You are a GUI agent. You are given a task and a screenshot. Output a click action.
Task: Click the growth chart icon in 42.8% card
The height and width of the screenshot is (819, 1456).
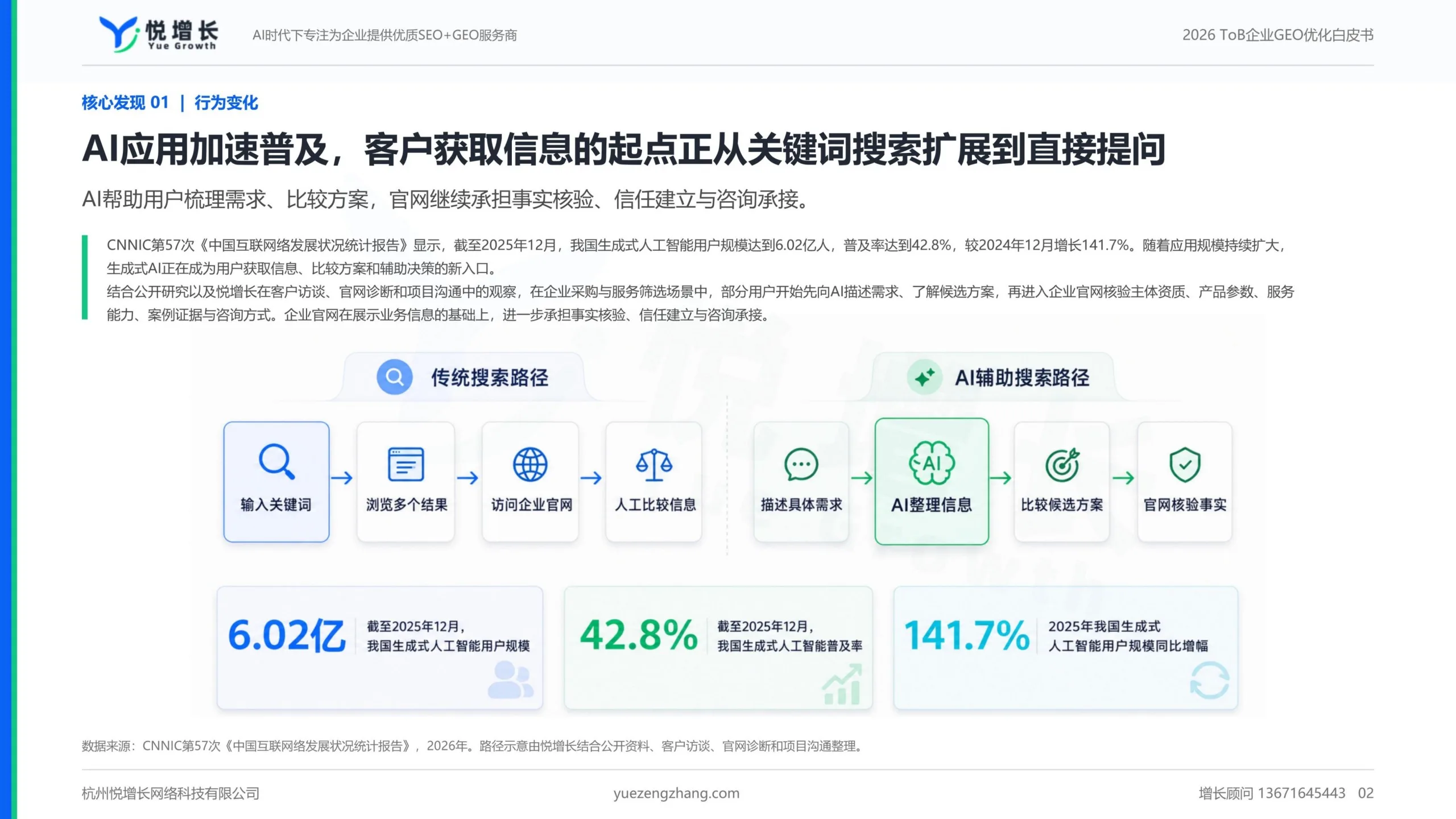pyautogui.click(x=842, y=685)
